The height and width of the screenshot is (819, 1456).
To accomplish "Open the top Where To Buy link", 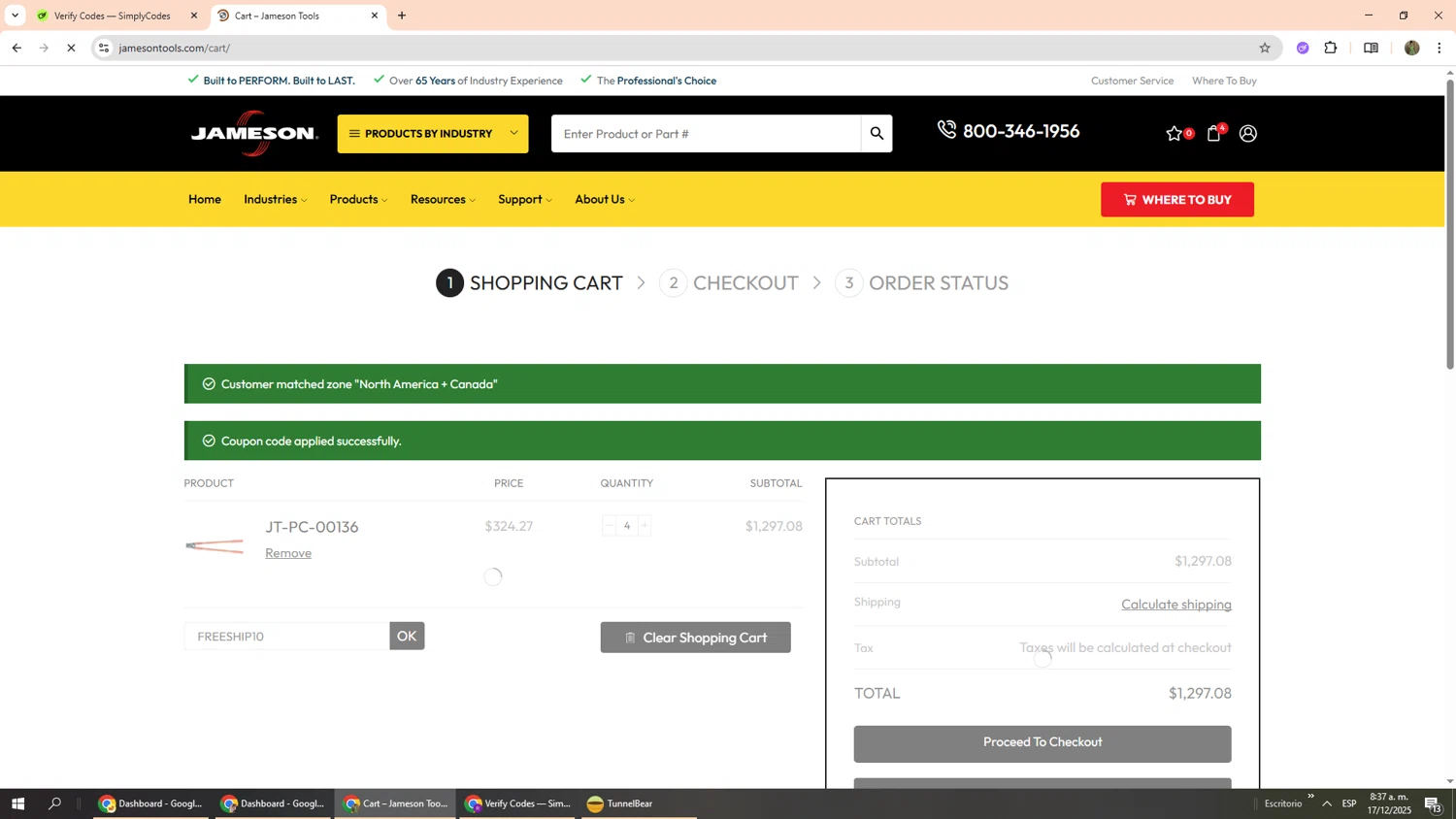I will (x=1224, y=81).
